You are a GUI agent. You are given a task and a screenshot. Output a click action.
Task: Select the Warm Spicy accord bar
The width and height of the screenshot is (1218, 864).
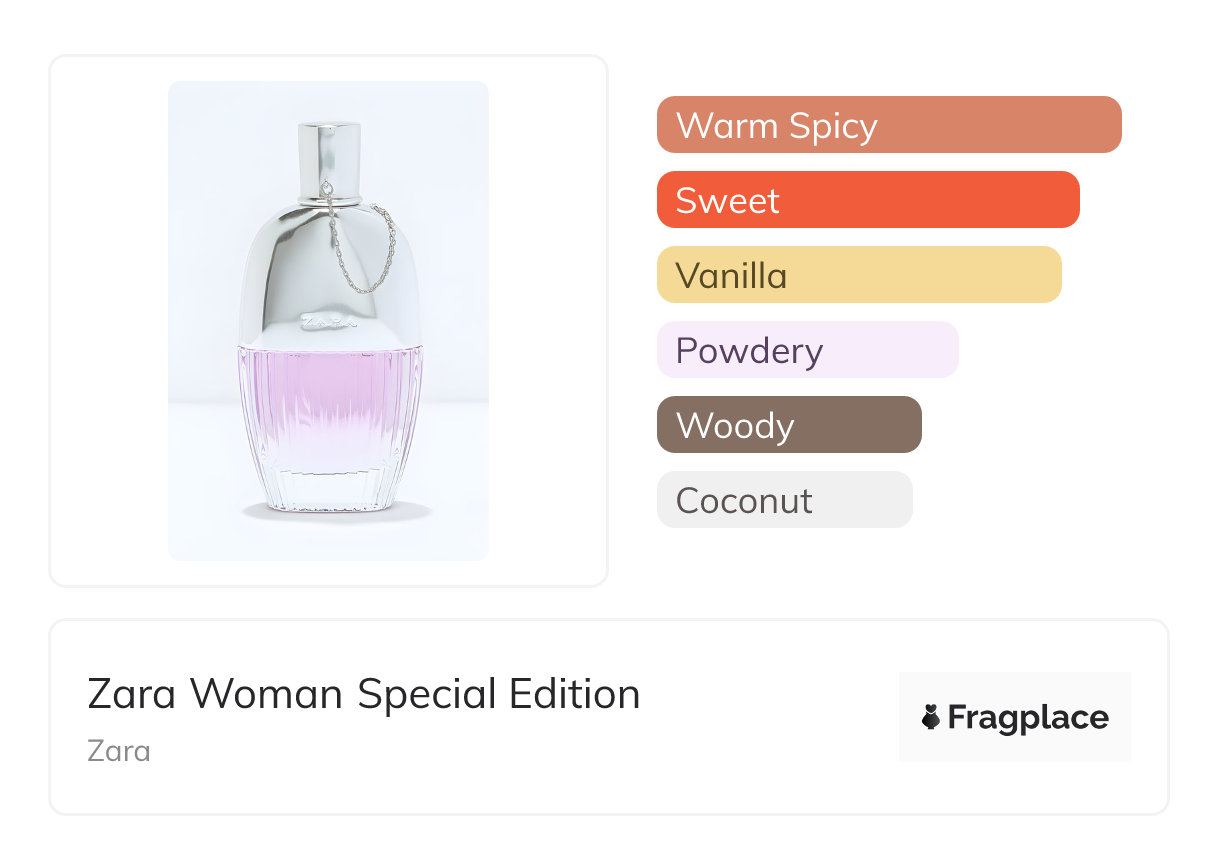pos(888,125)
